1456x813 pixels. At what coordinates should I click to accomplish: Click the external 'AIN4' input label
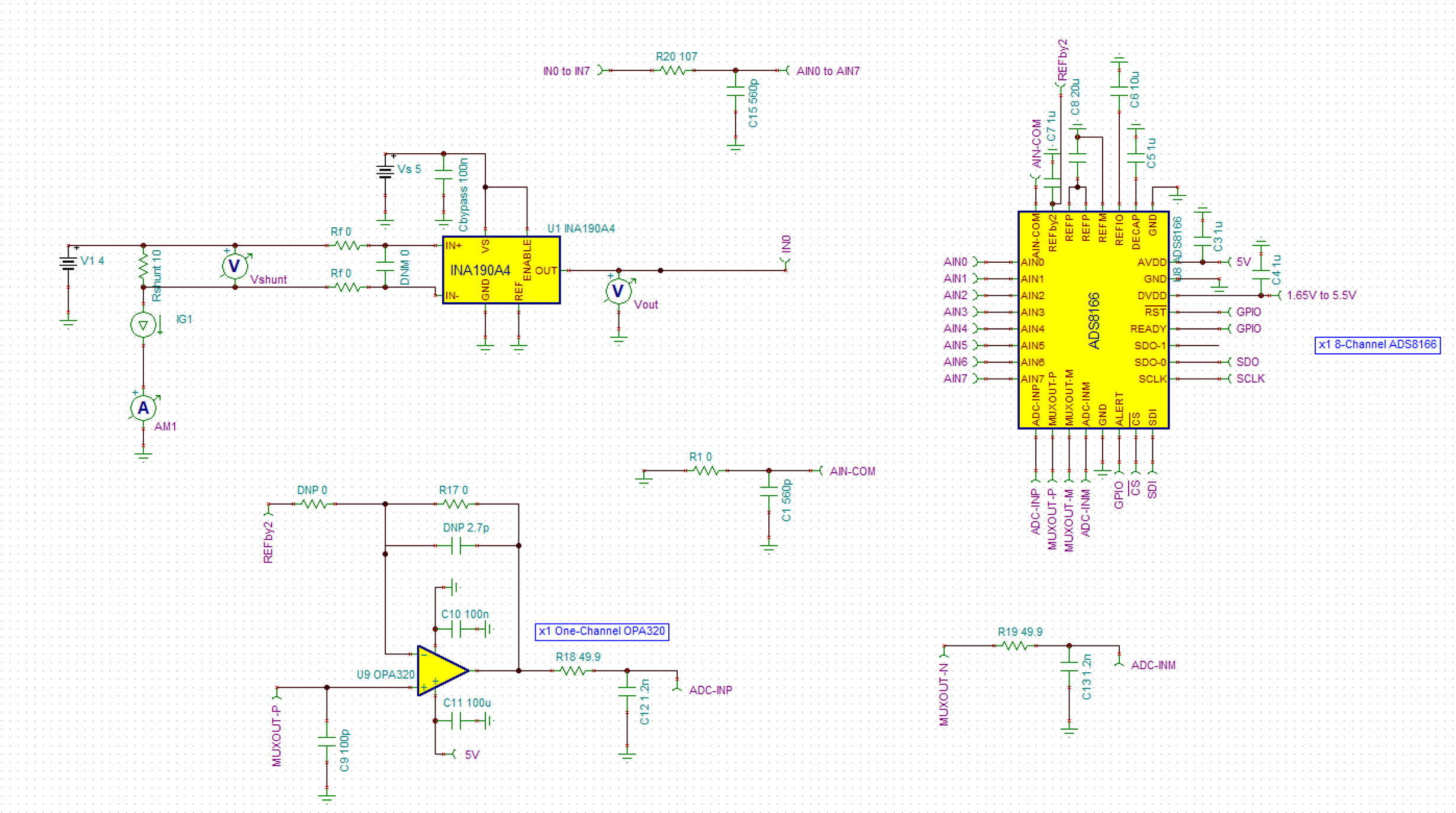(955, 328)
